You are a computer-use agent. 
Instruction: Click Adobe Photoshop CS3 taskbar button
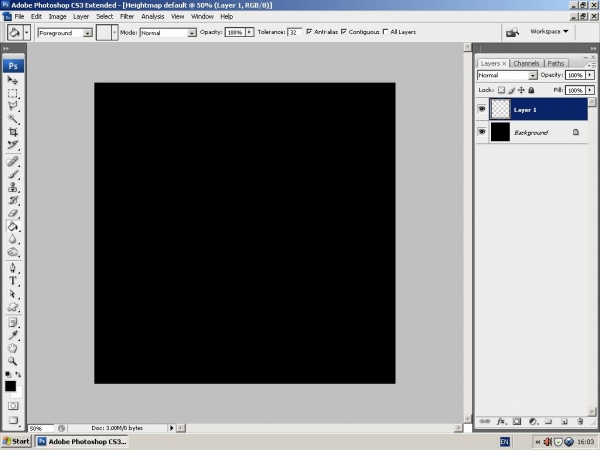point(82,441)
